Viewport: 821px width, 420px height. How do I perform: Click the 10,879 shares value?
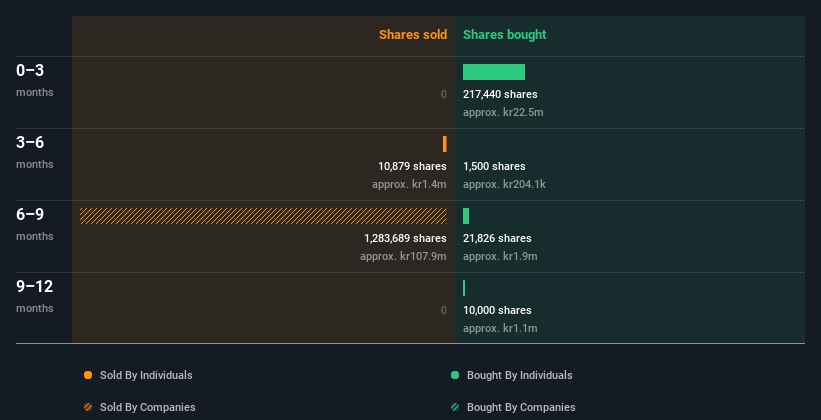[413, 167]
